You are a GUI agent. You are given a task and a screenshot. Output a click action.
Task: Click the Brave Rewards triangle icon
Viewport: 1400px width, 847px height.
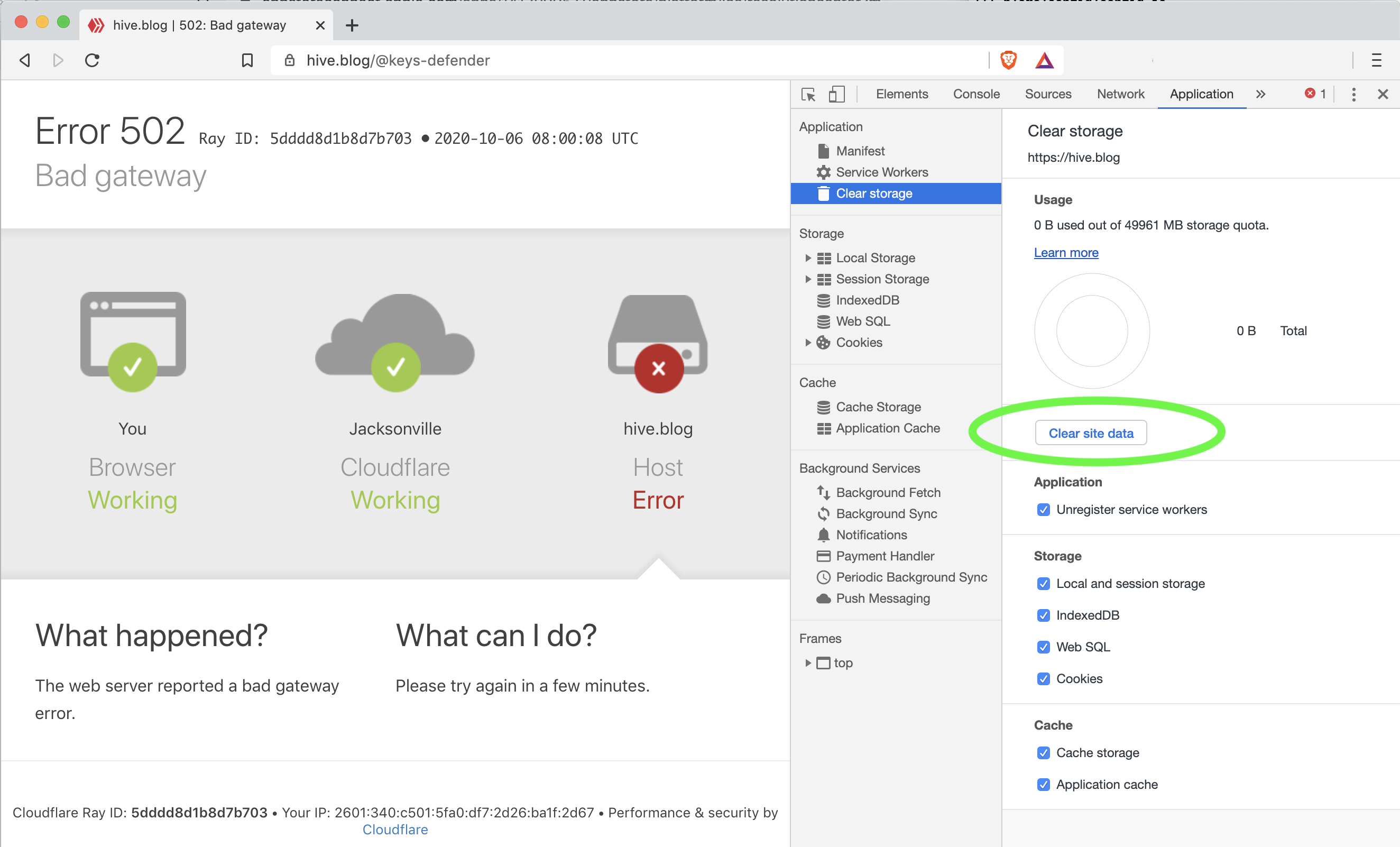tap(1044, 60)
